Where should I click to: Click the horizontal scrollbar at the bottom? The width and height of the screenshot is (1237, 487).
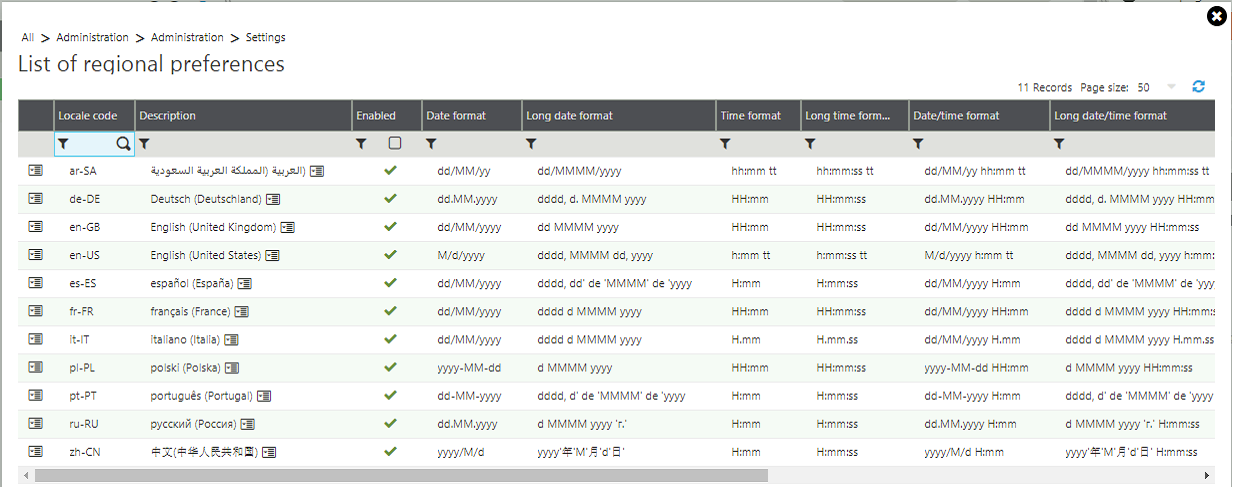[x=400, y=476]
